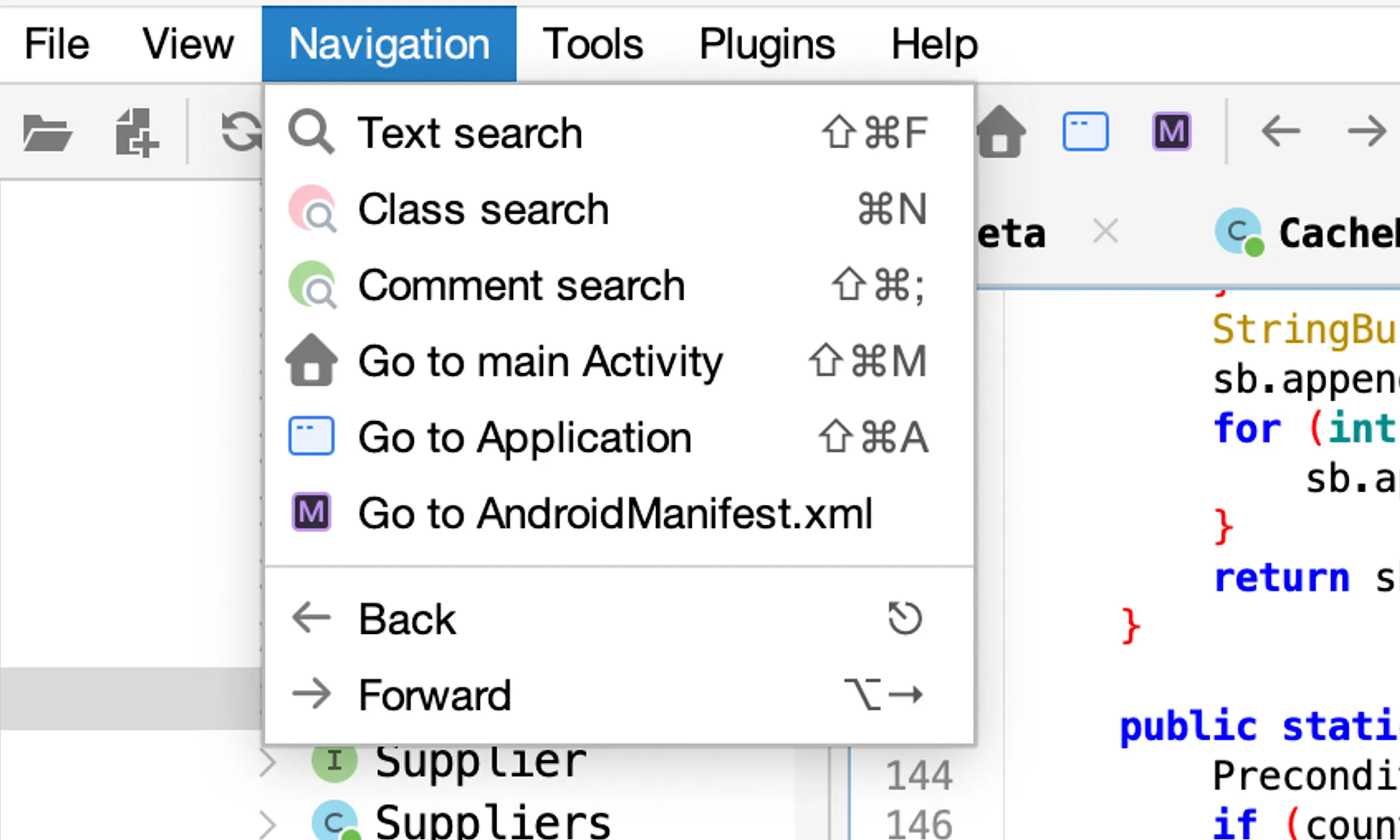Click the reload/sync toolbar icon
1400x840 pixels.
pyautogui.click(x=241, y=132)
